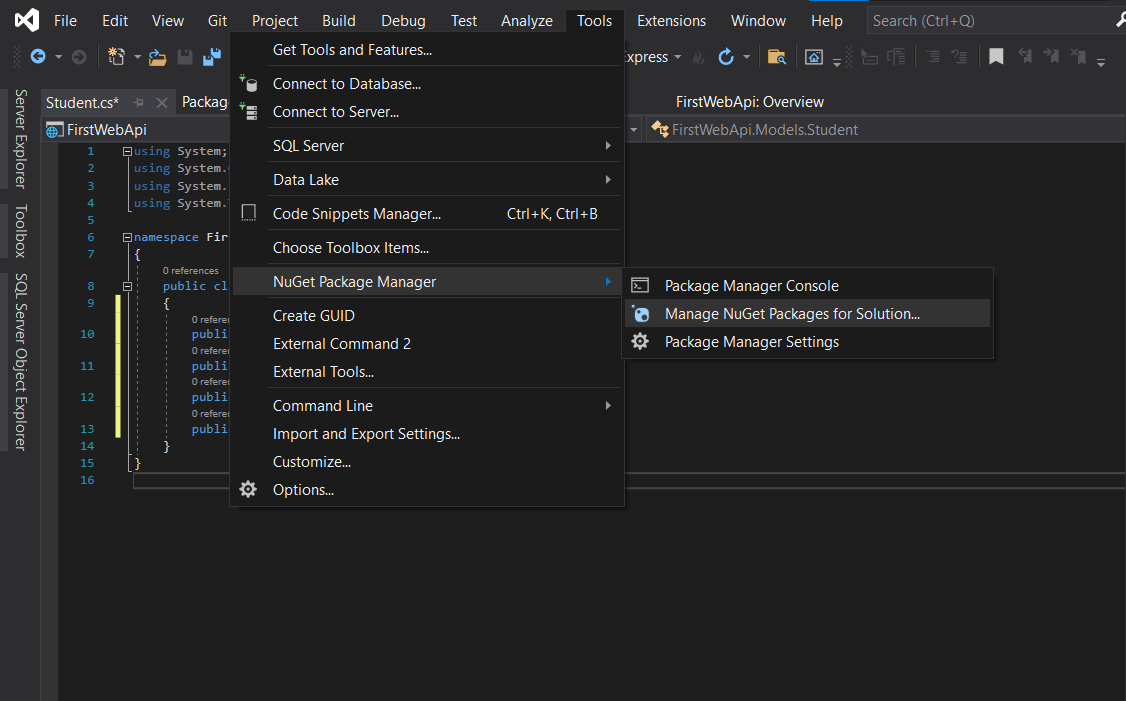Save all files using Save All icon
1126x701 pixels.
211,57
